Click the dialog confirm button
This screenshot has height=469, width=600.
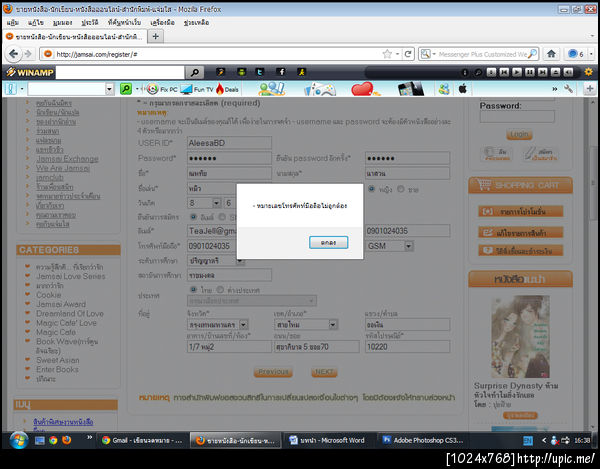[x=328, y=243]
